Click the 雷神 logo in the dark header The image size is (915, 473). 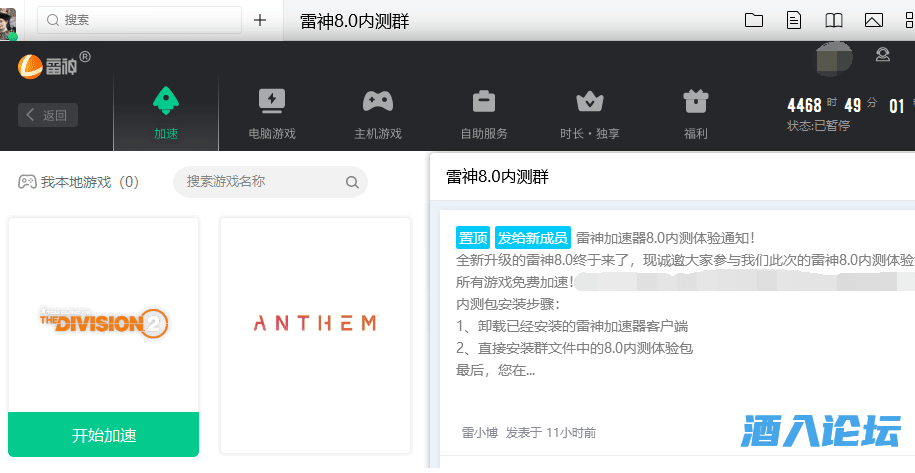click(54, 66)
